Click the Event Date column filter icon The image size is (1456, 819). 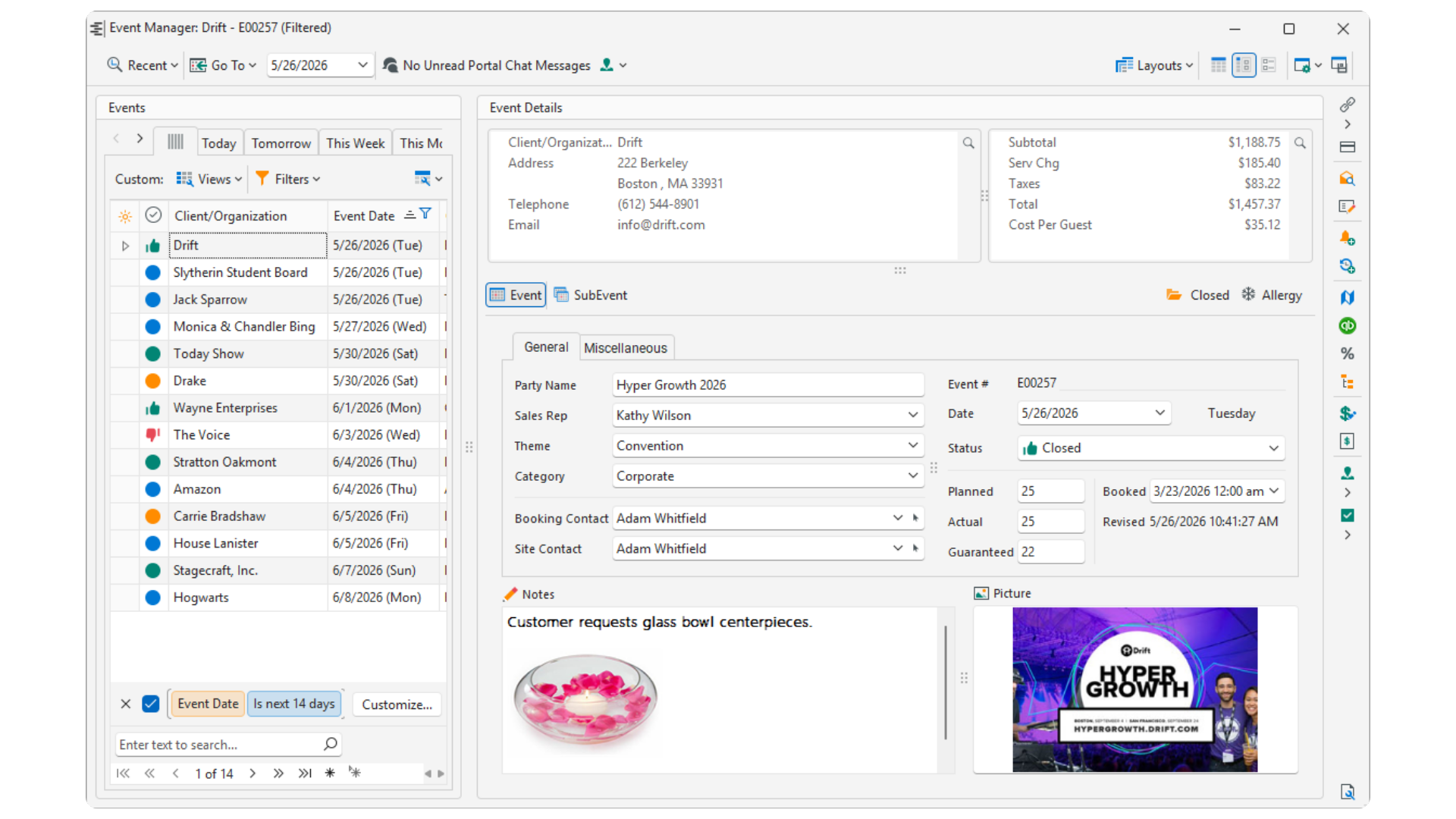(x=425, y=214)
